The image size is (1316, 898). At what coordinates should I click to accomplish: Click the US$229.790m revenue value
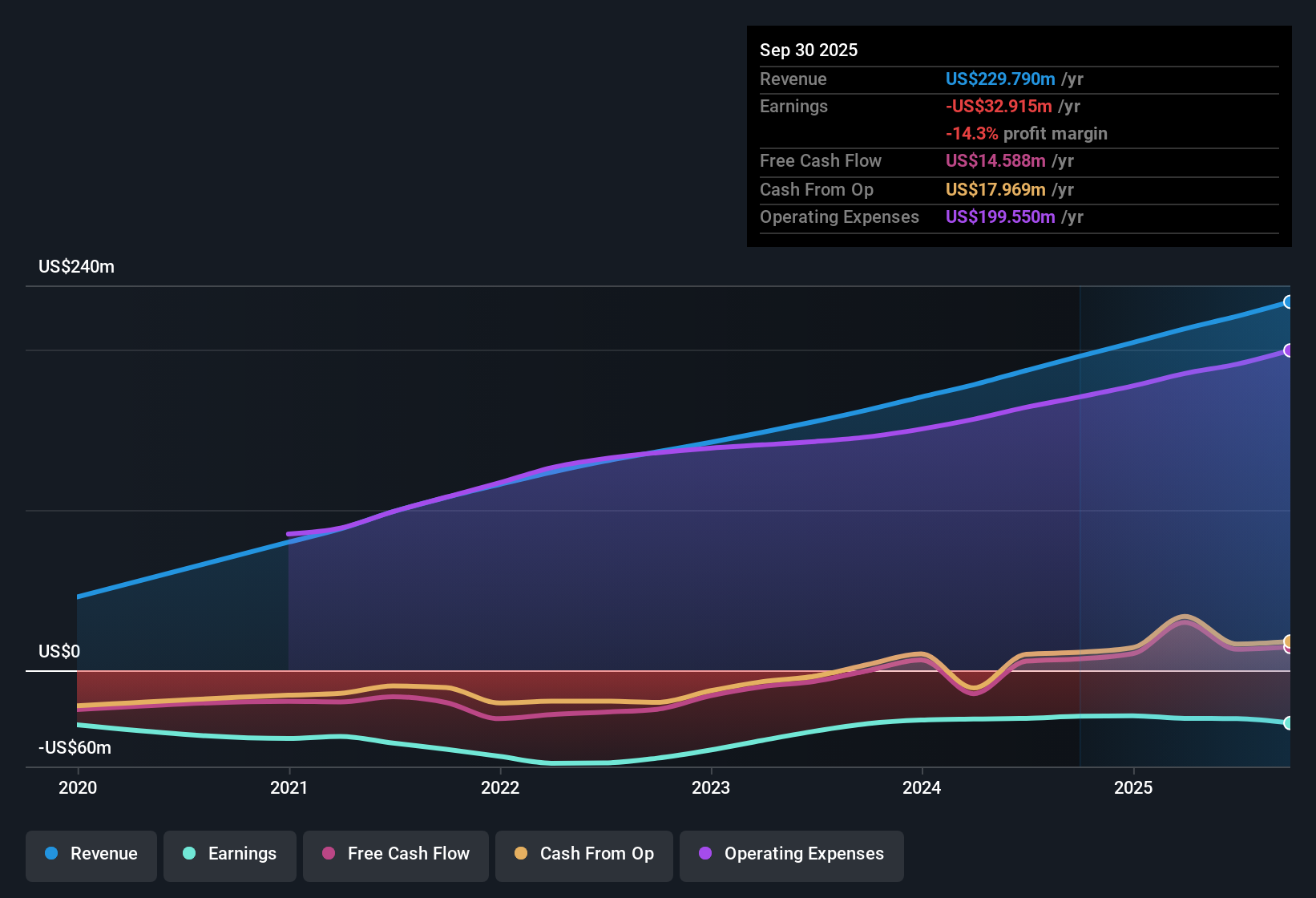tap(999, 79)
